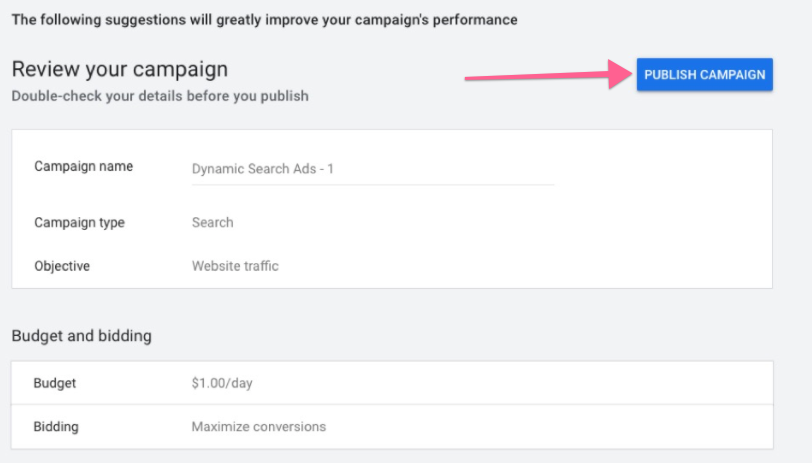Click the Search campaign type value
The height and width of the screenshot is (463, 812).
pyautogui.click(x=212, y=222)
